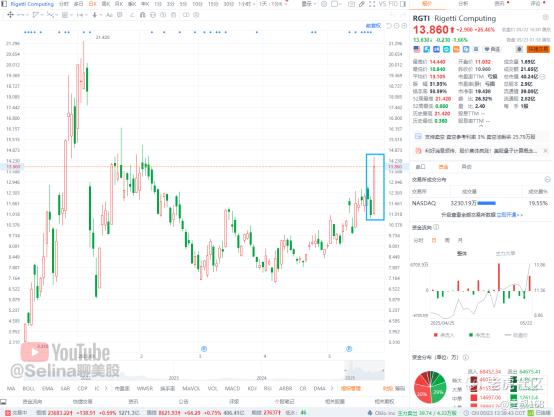The height and width of the screenshot is (417, 554).
Task: Select the crosshair move tool
Action: [x=10, y=15]
